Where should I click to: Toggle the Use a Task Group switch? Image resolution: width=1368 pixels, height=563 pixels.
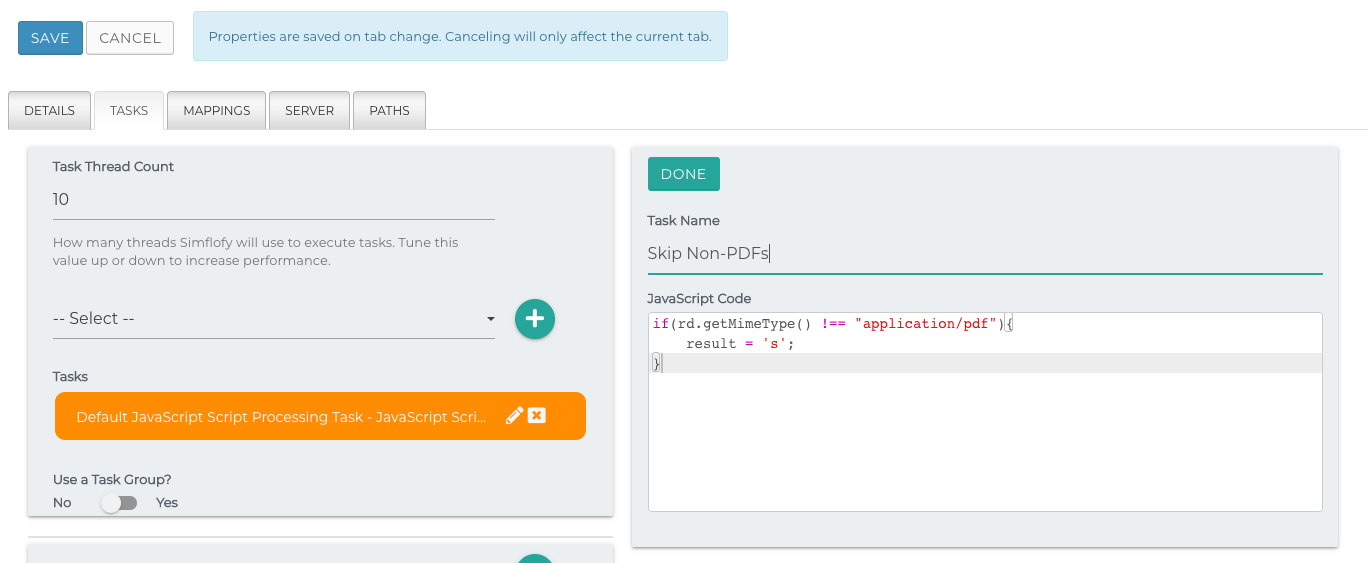click(x=119, y=503)
